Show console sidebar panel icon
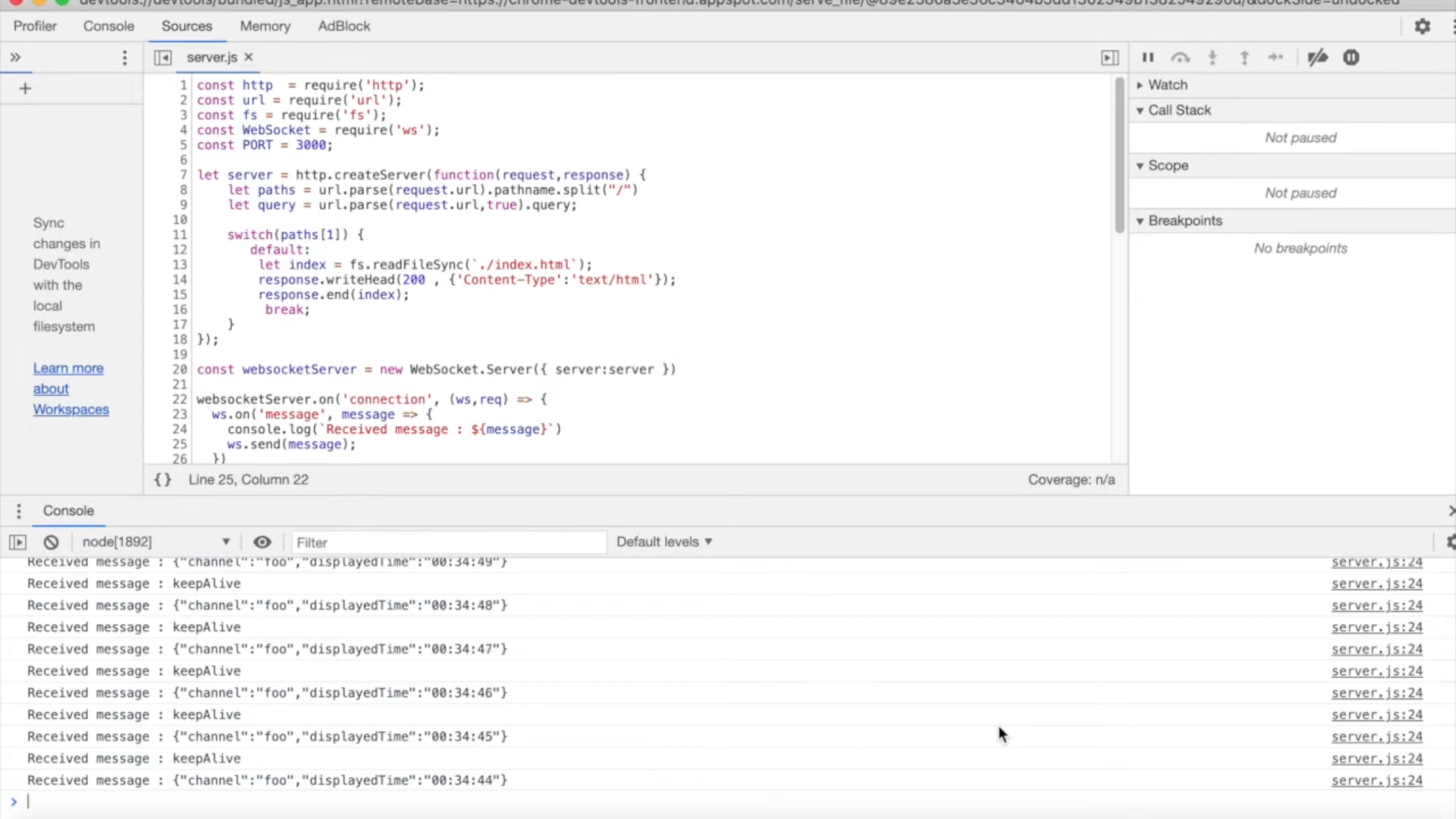The width and height of the screenshot is (1456, 819). pos(17,542)
